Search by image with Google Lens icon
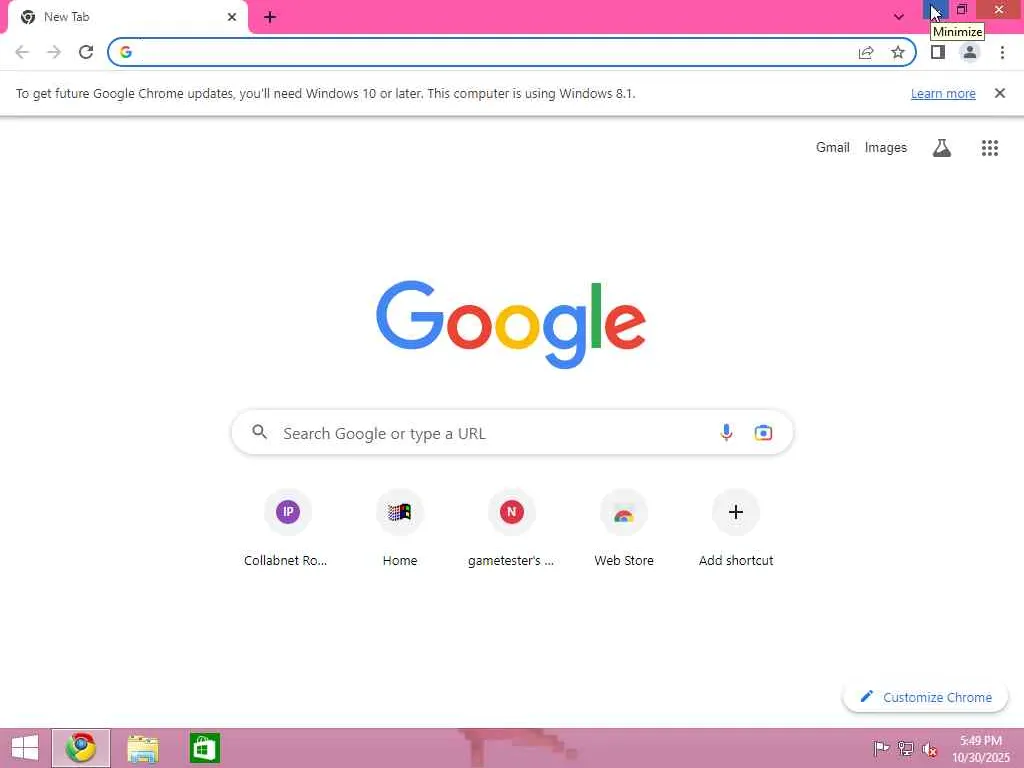 coord(763,432)
